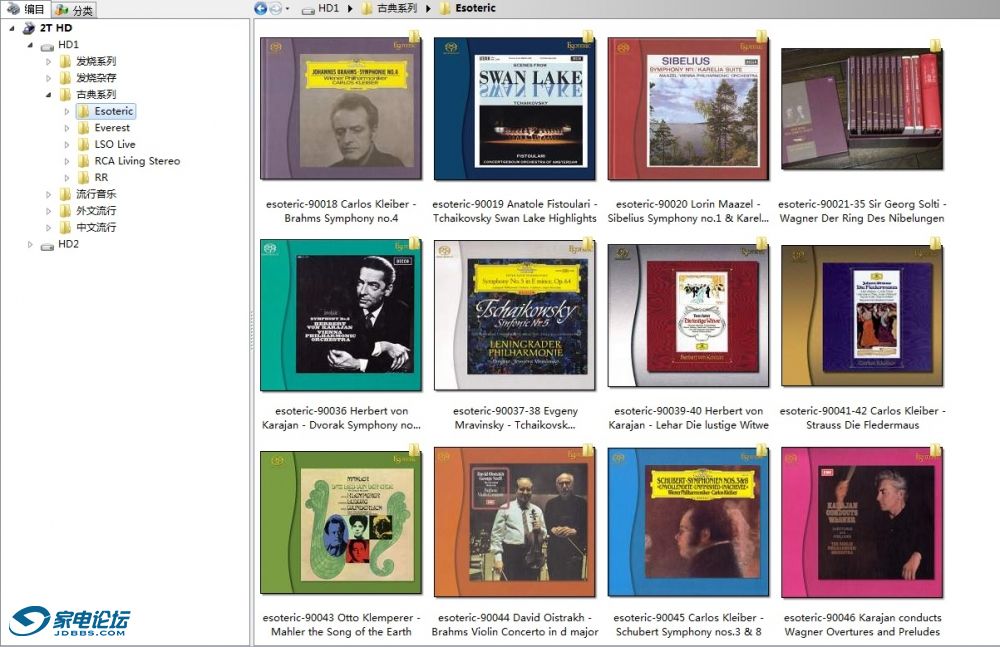The image size is (1000, 647).
Task: Expand the LSO Live folder node
Action: point(66,145)
